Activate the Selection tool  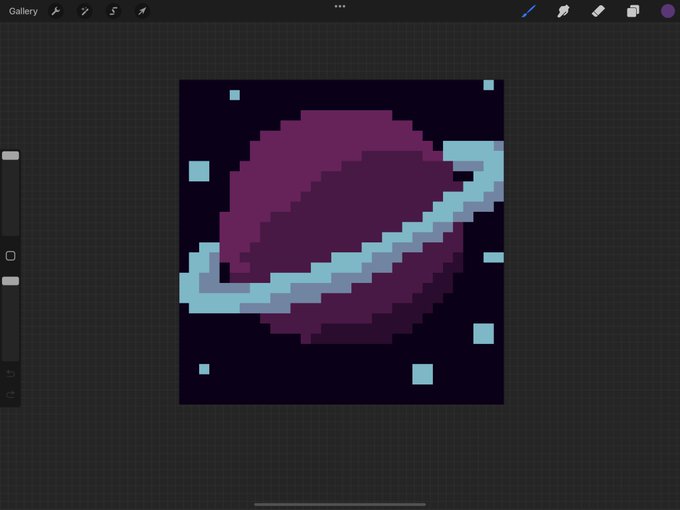tap(114, 11)
